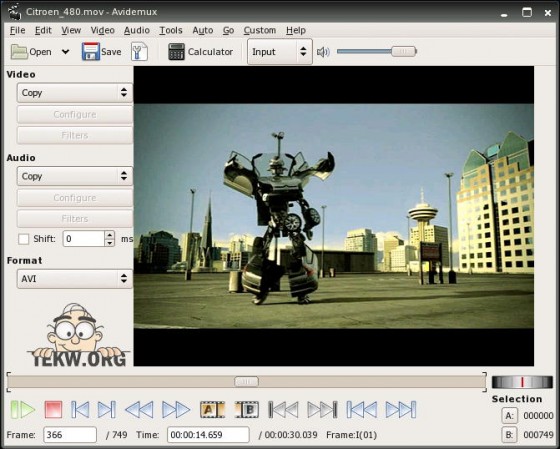Screen dimensions: 560x449
Task: Click the jog shuttle wheel control
Action: pyautogui.click(x=522, y=382)
